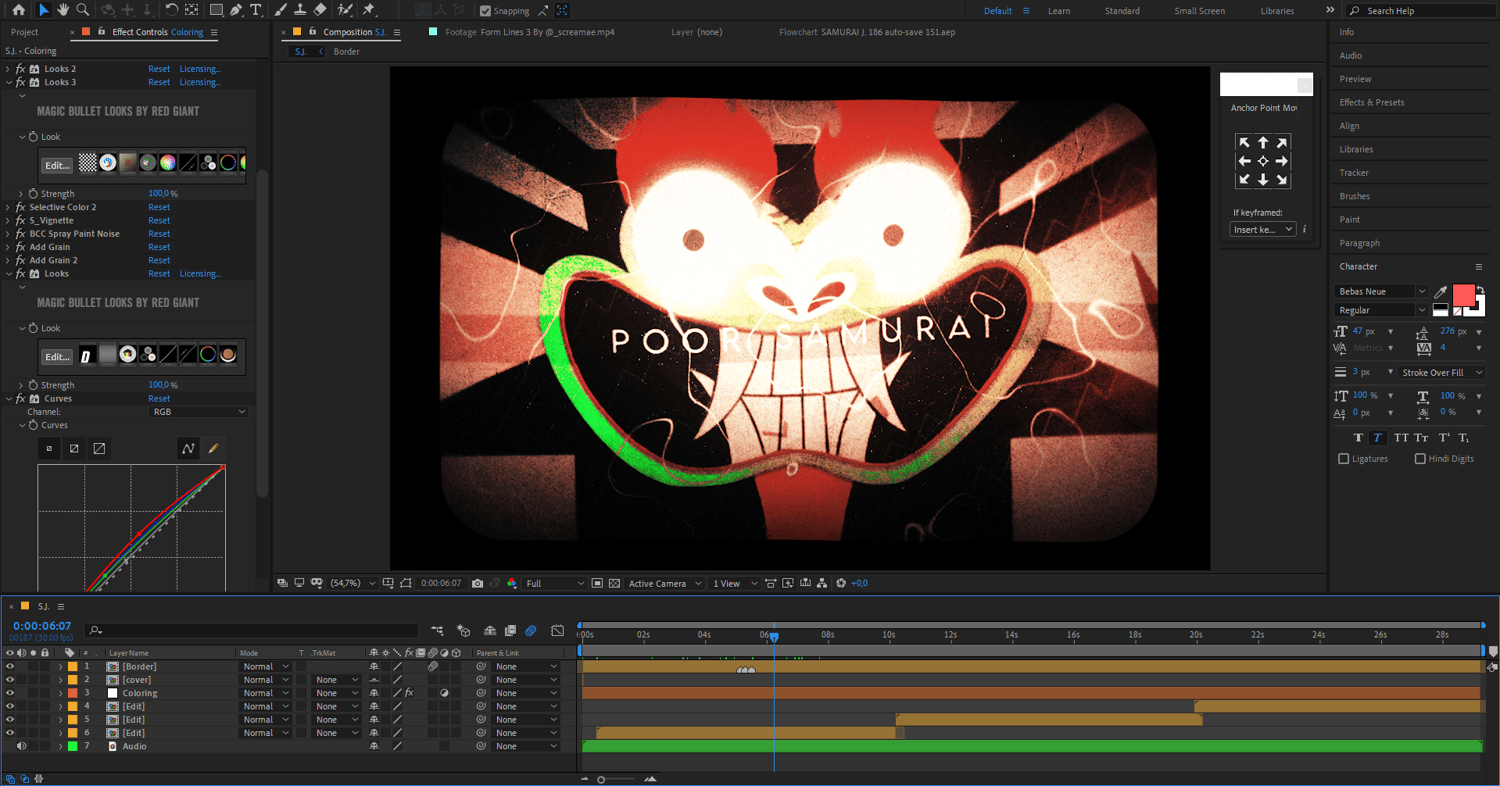Click the red fill color swatch in Character
The height and width of the screenshot is (786, 1500).
[x=1463, y=295]
